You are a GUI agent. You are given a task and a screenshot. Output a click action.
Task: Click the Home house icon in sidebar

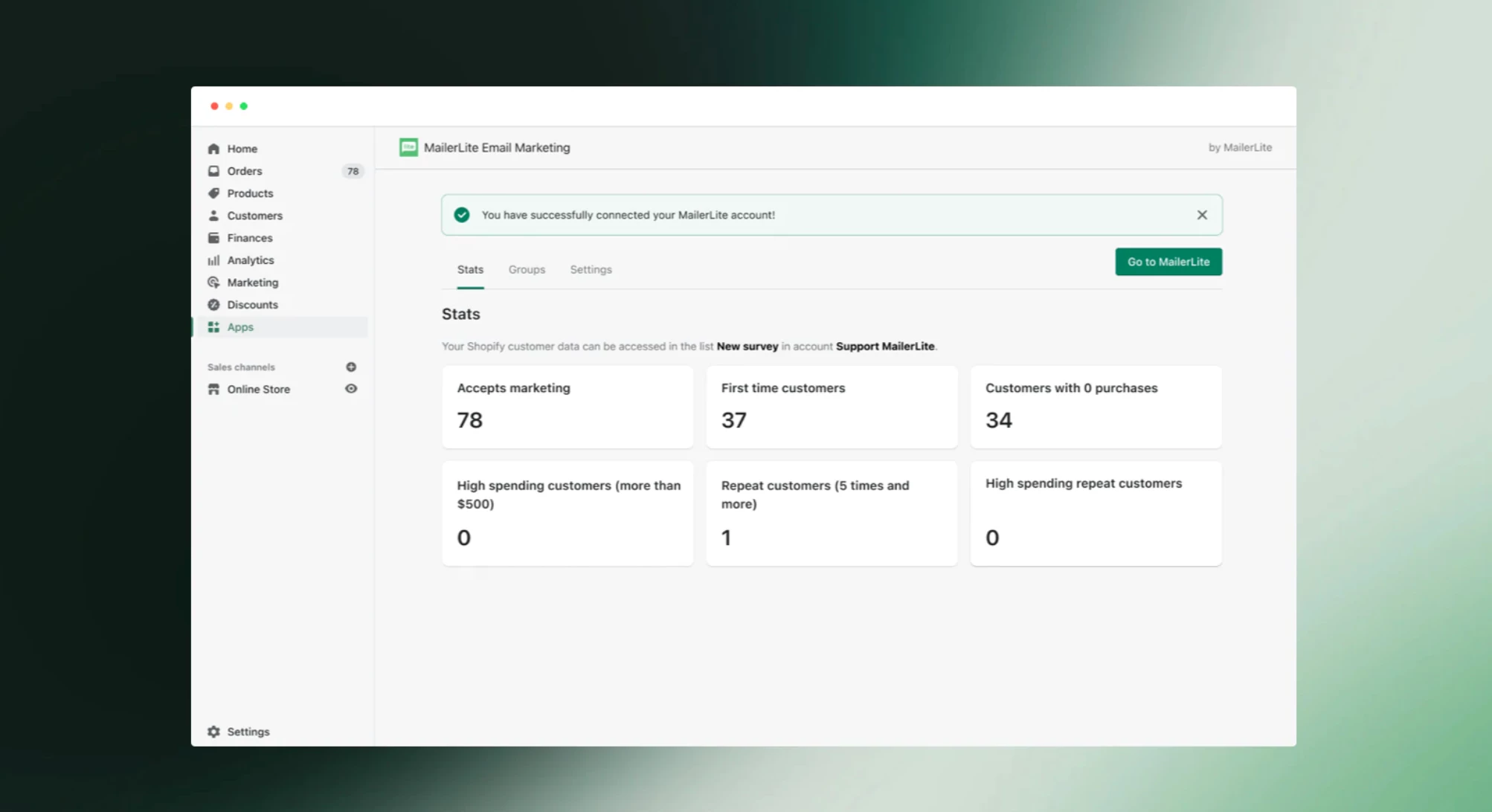coord(213,149)
